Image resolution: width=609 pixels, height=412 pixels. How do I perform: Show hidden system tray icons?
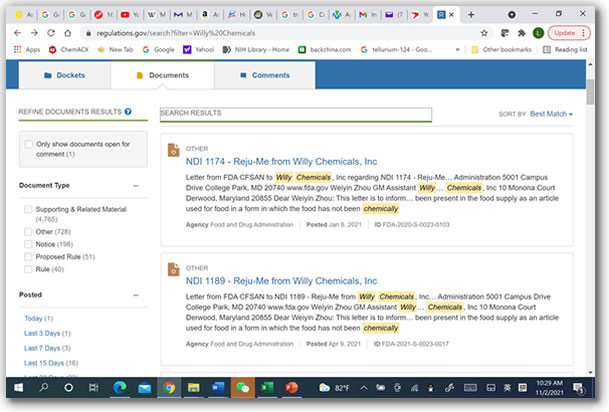[x=364, y=388]
